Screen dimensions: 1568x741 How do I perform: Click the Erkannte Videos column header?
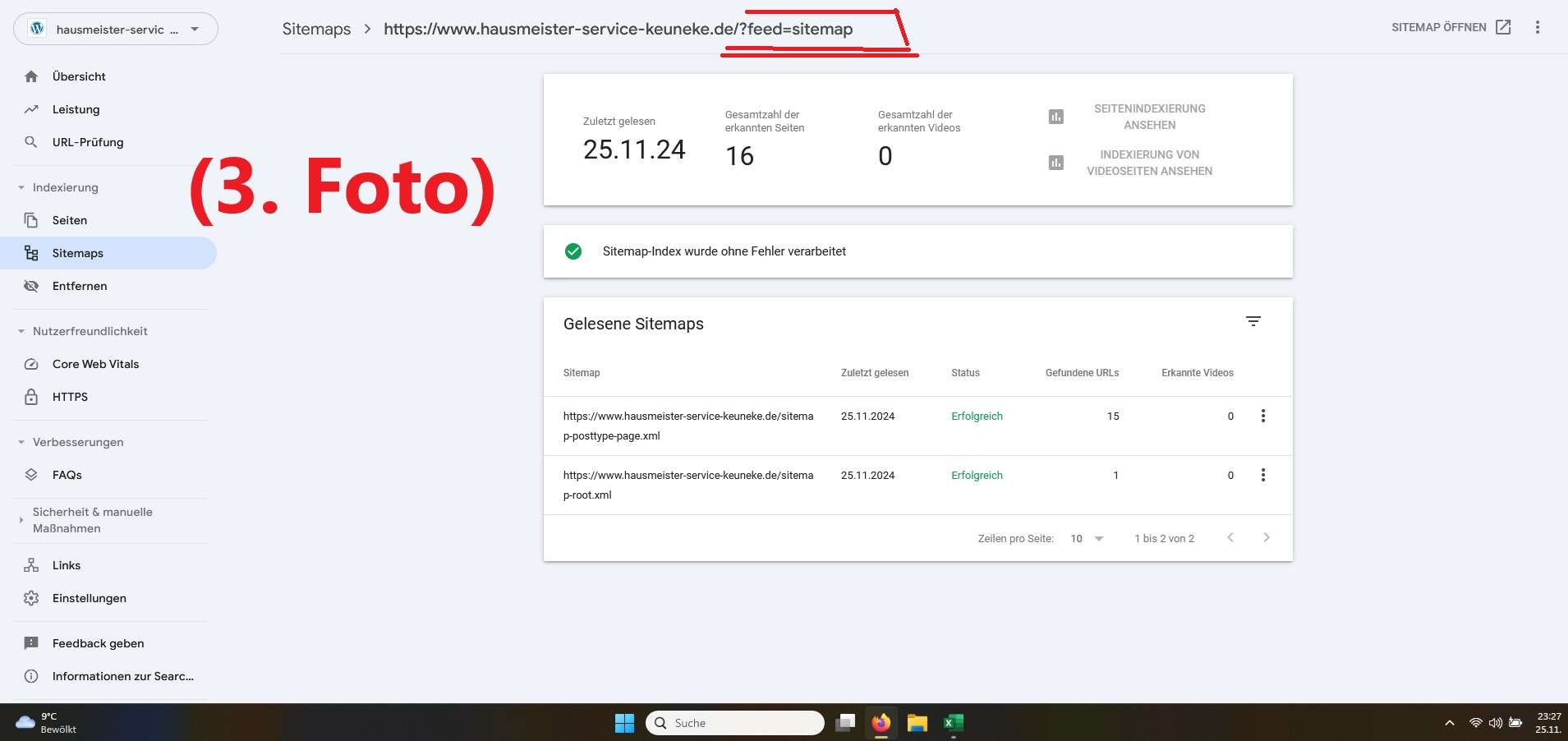click(1198, 373)
